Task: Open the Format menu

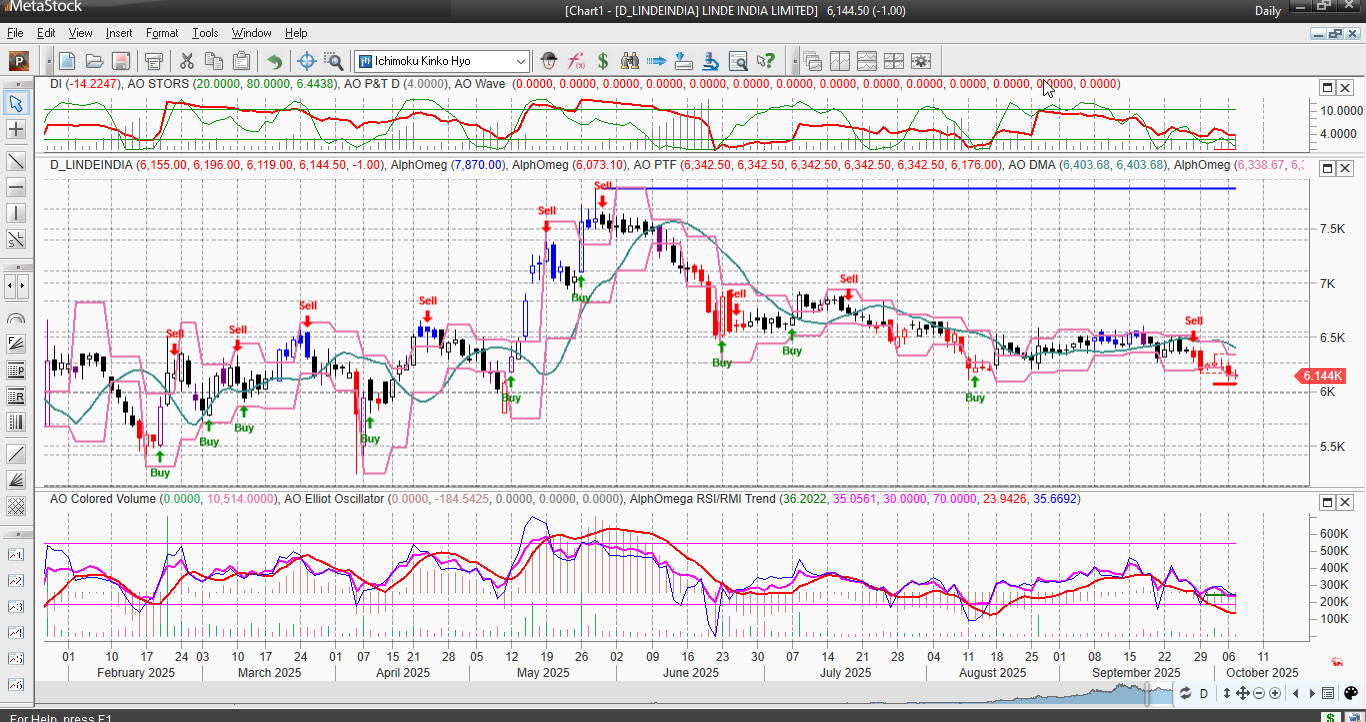Action: pyautogui.click(x=162, y=33)
